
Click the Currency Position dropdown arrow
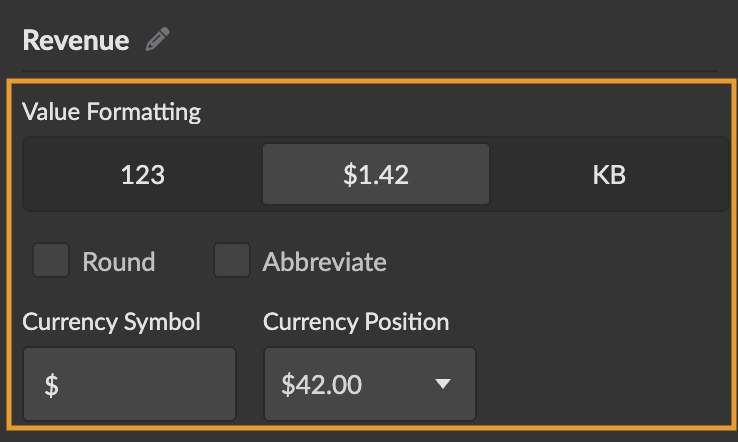[443, 384]
